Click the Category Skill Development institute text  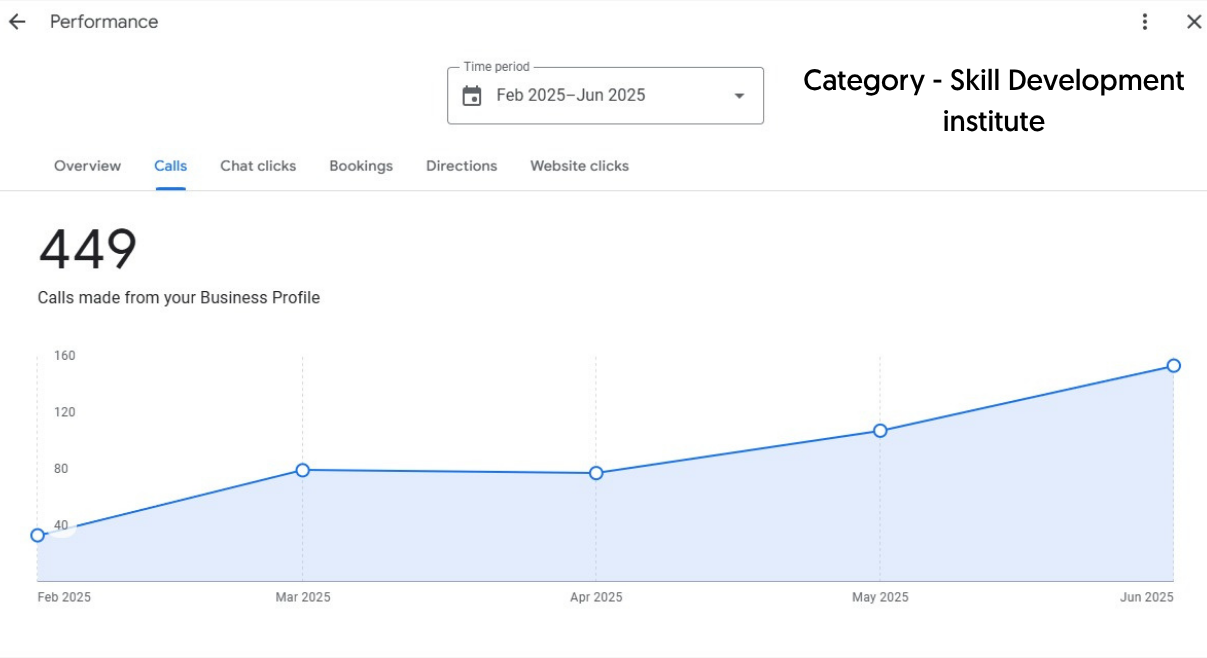click(993, 100)
